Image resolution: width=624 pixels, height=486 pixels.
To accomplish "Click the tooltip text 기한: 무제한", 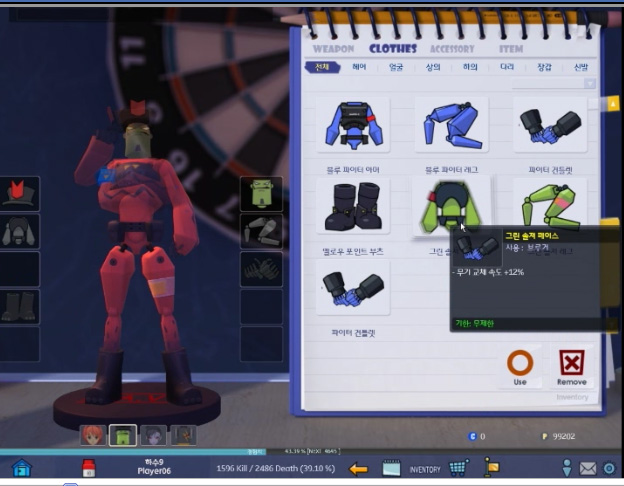I will point(474,323).
